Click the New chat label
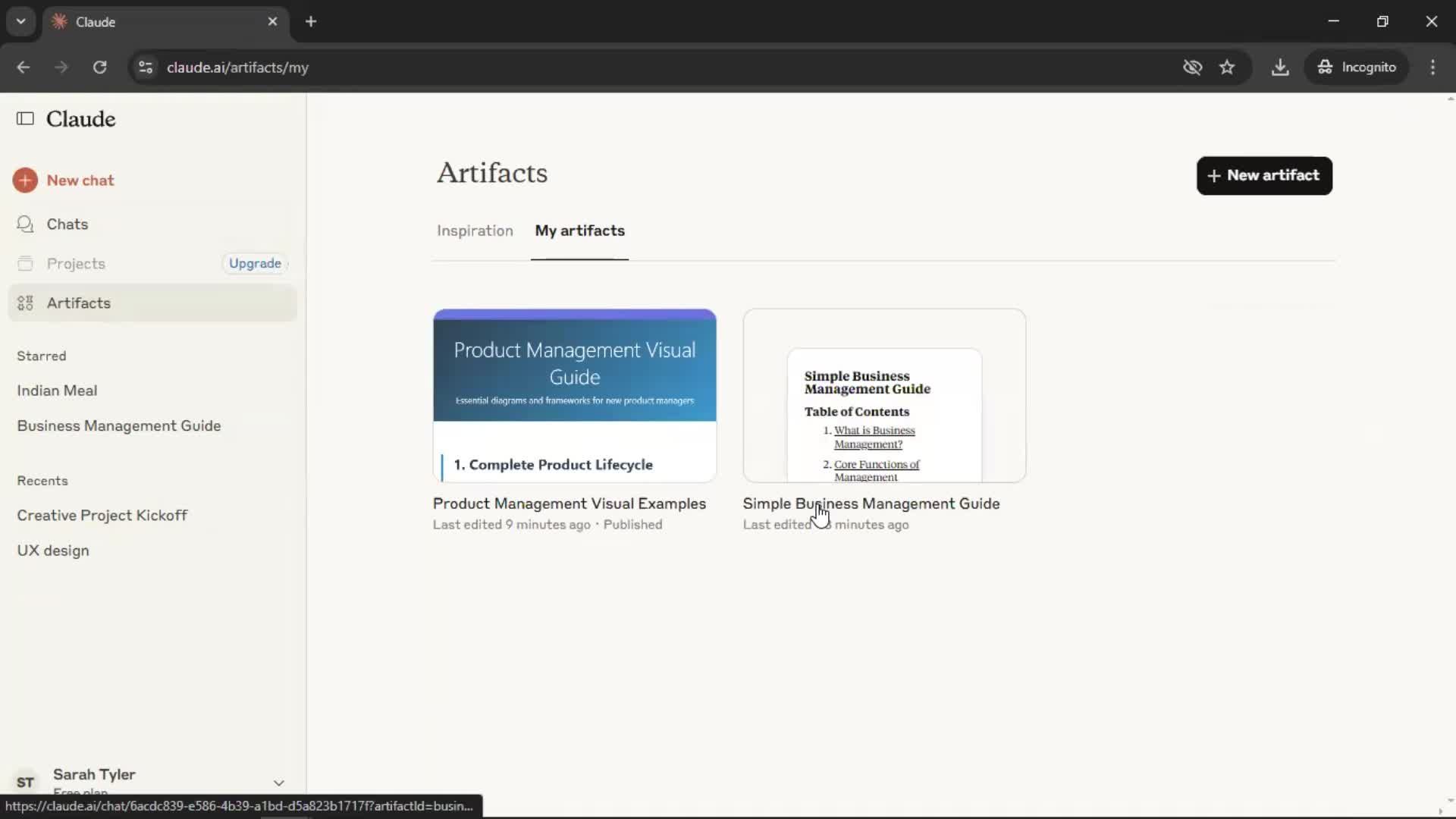The height and width of the screenshot is (819, 1456). pos(80,180)
